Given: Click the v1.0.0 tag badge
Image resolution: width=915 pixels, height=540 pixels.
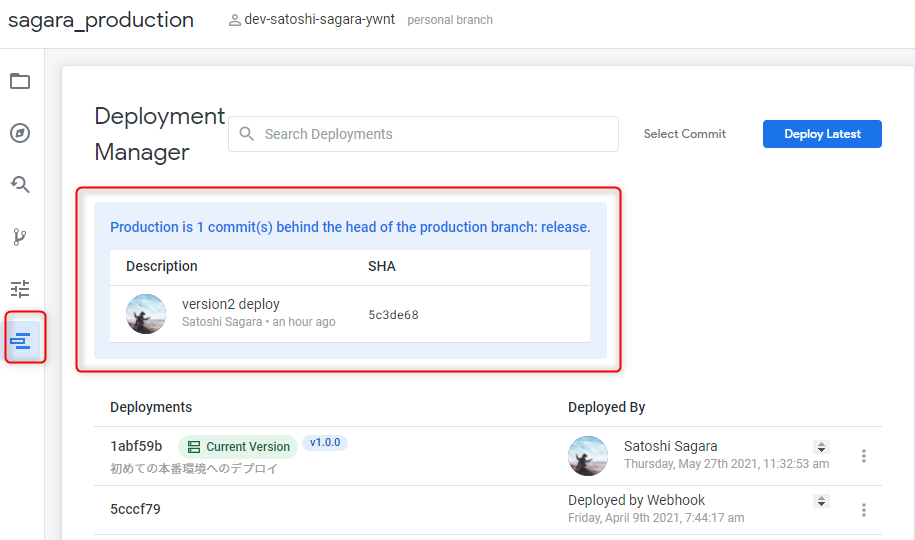Looking at the screenshot, I should [x=325, y=443].
